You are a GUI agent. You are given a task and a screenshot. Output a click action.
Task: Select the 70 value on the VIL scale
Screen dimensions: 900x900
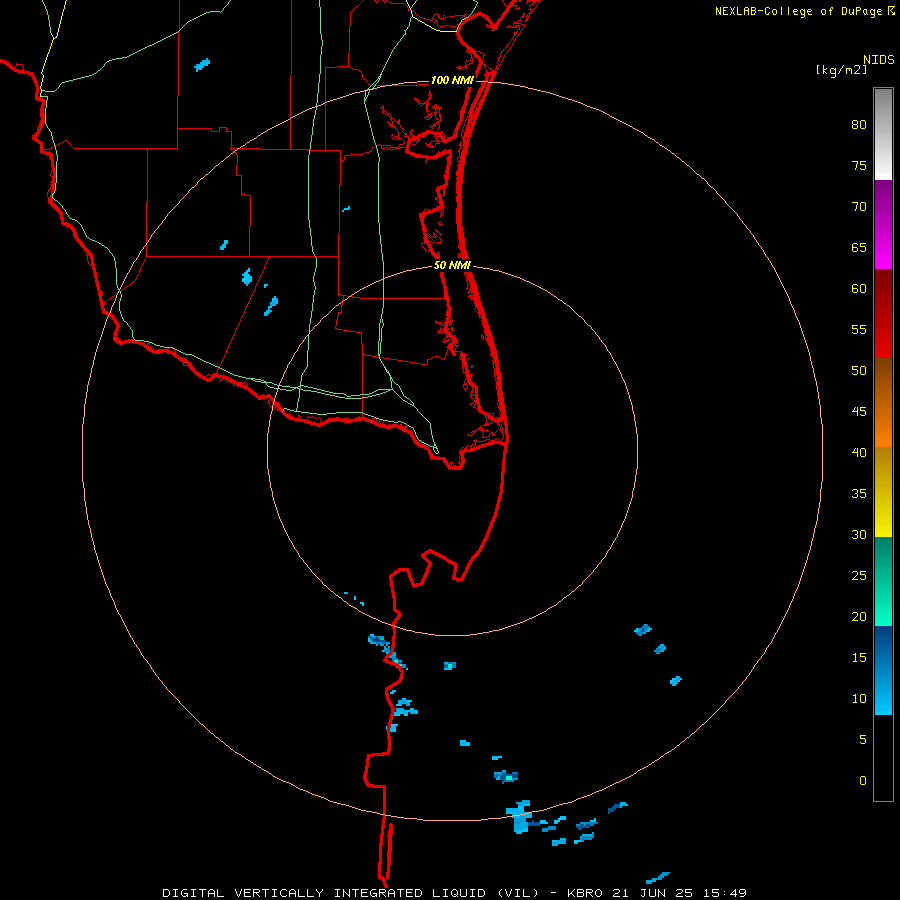pos(859,207)
